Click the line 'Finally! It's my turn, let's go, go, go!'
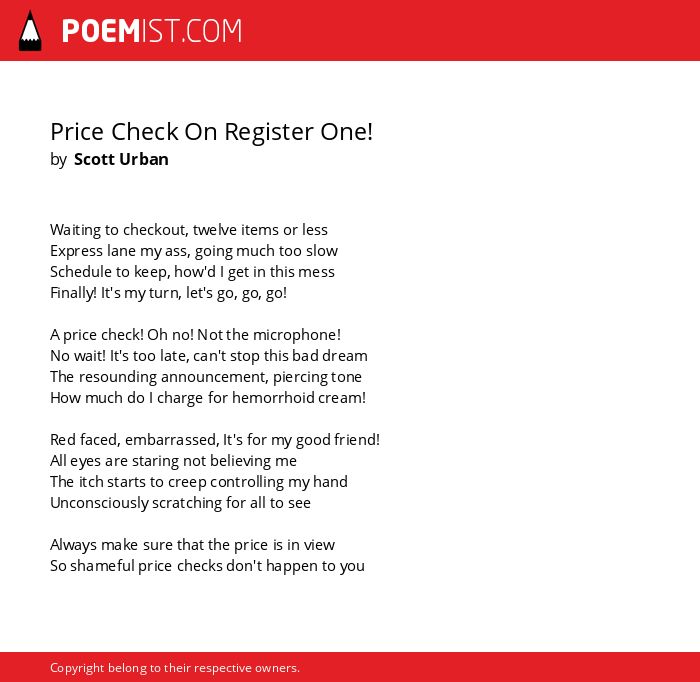 pos(168,293)
